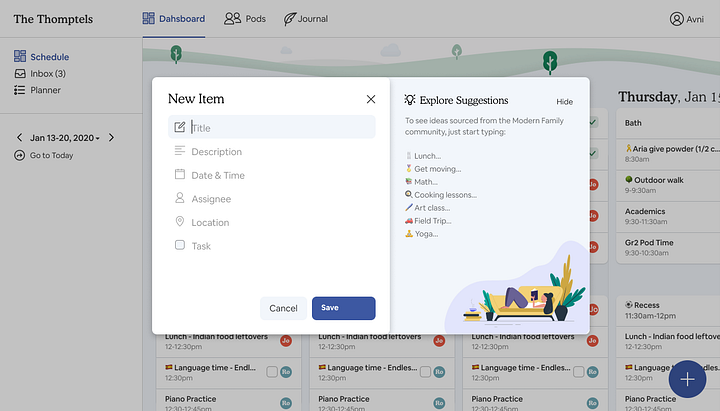Open the Journal tab
Image resolution: width=720 pixels, height=411 pixels.
point(305,19)
